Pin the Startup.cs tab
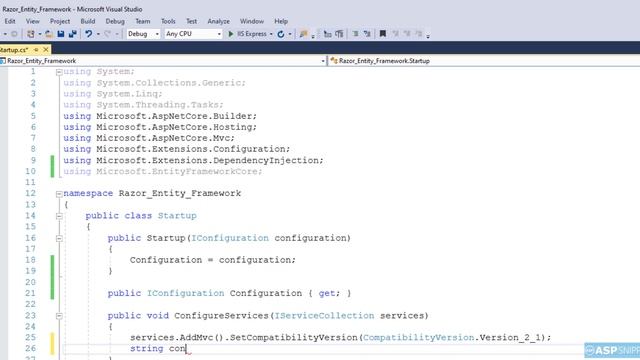 tap(36, 49)
